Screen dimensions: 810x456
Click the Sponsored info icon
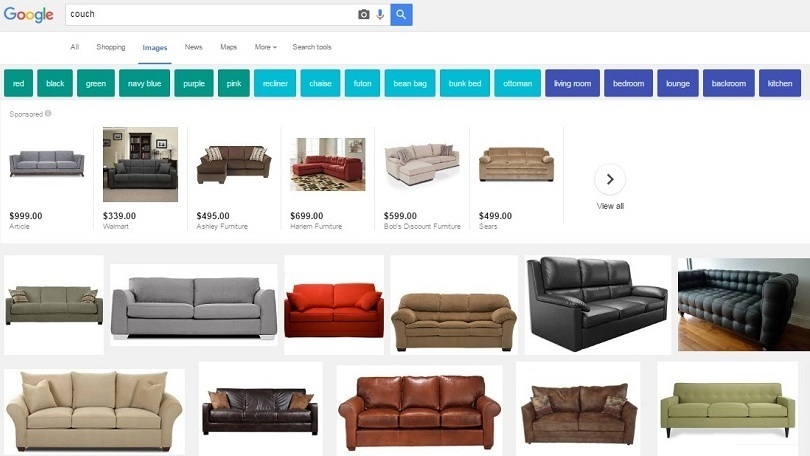pos(48,114)
